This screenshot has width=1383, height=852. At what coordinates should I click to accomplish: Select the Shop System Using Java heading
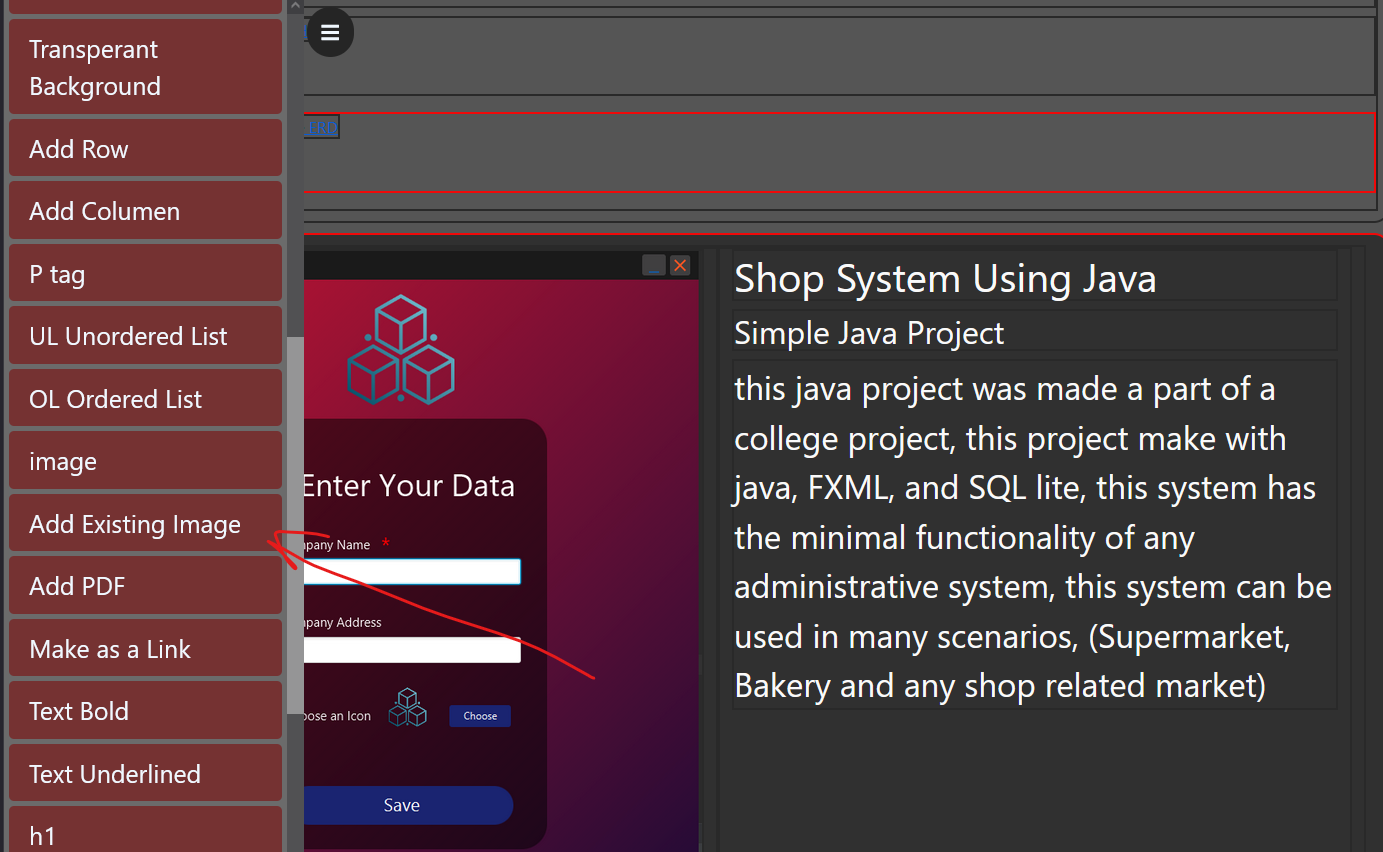coord(945,279)
